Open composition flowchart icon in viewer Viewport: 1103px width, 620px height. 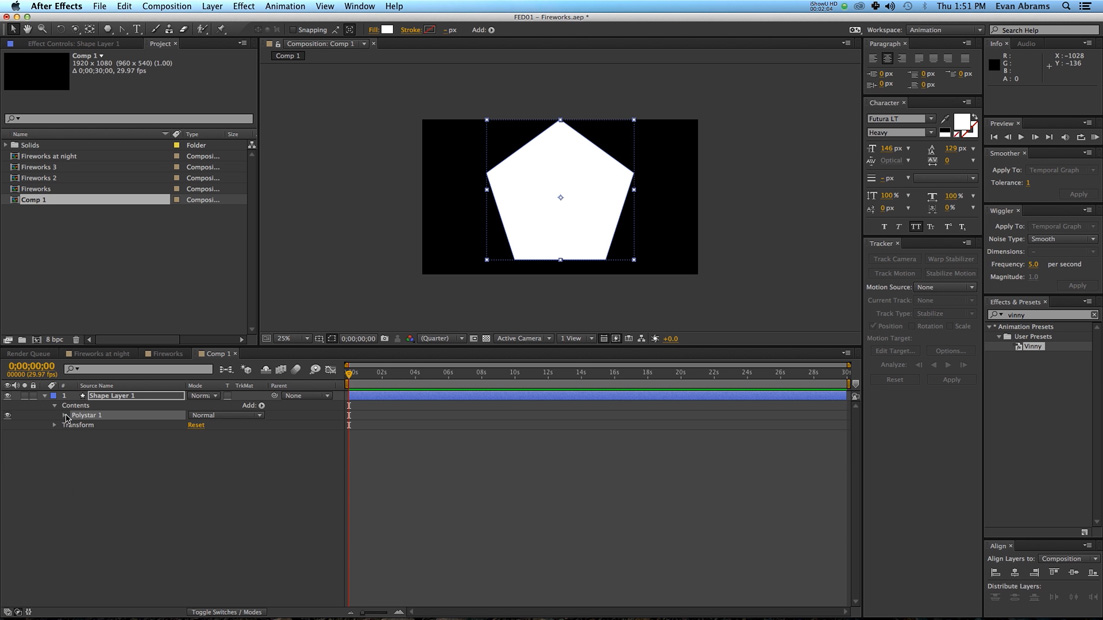[641, 339]
